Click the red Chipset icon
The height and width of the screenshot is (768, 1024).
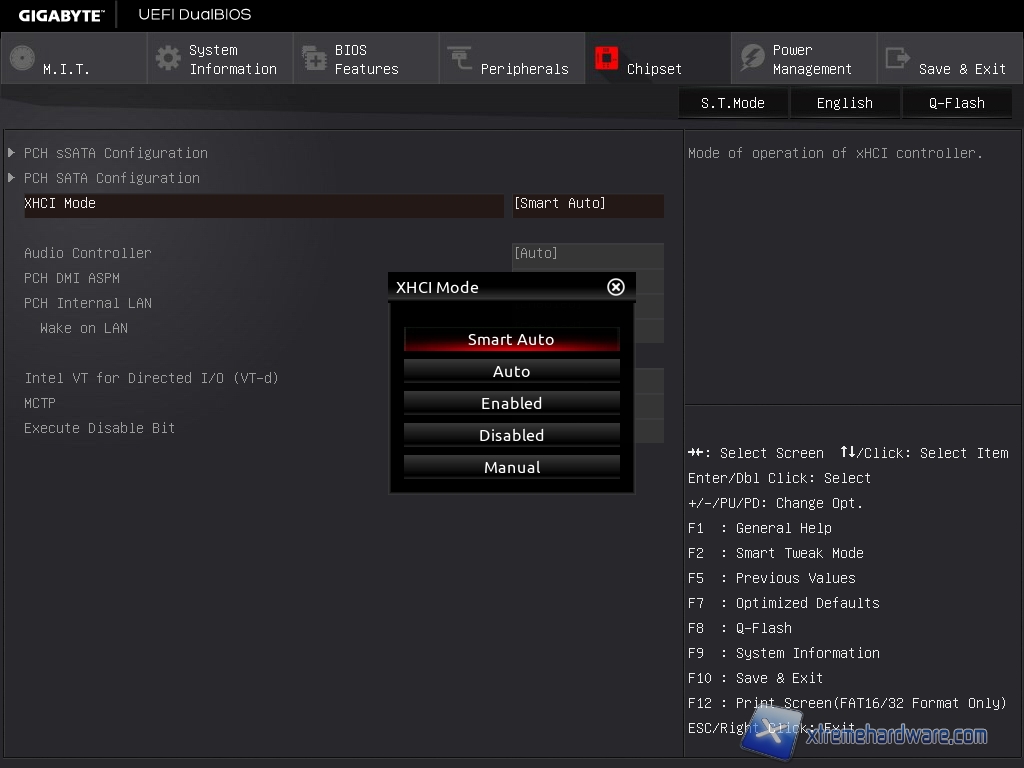click(x=606, y=59)
